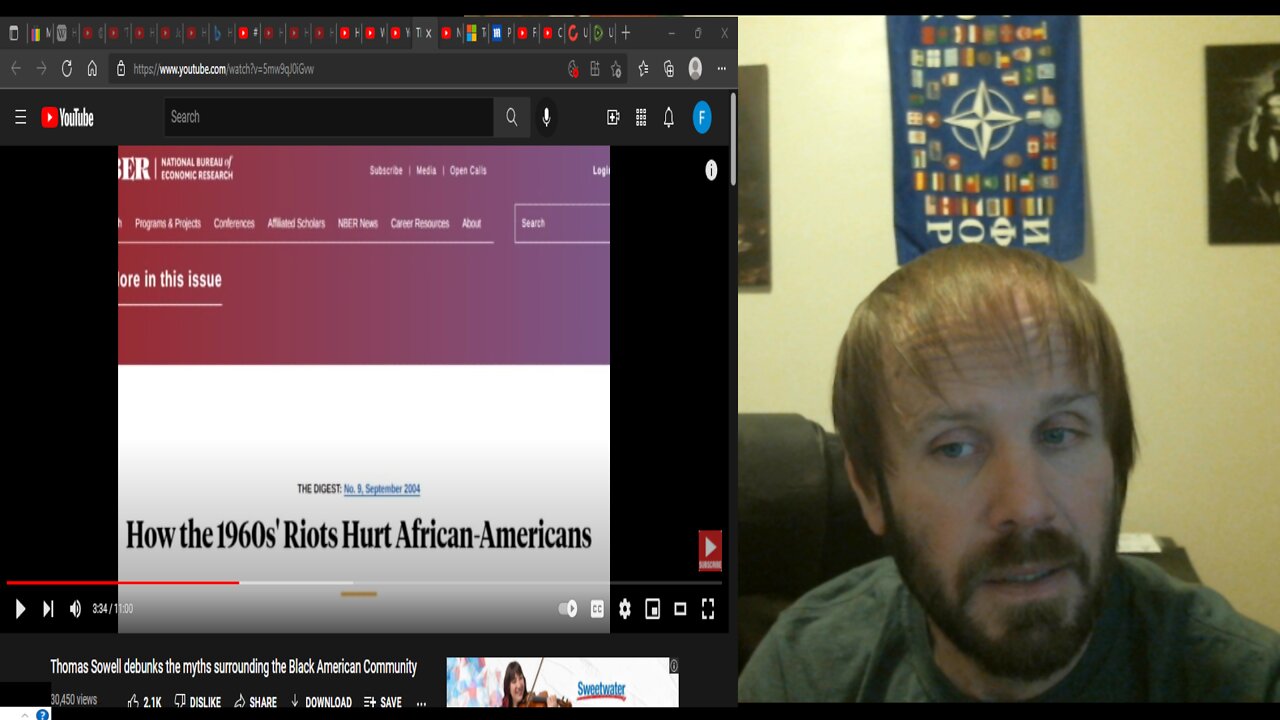The height and width of the screenshot is (720, 1280).
Task: Open the Sweetwater advertisement thumbnail
Action: [562, 682]
